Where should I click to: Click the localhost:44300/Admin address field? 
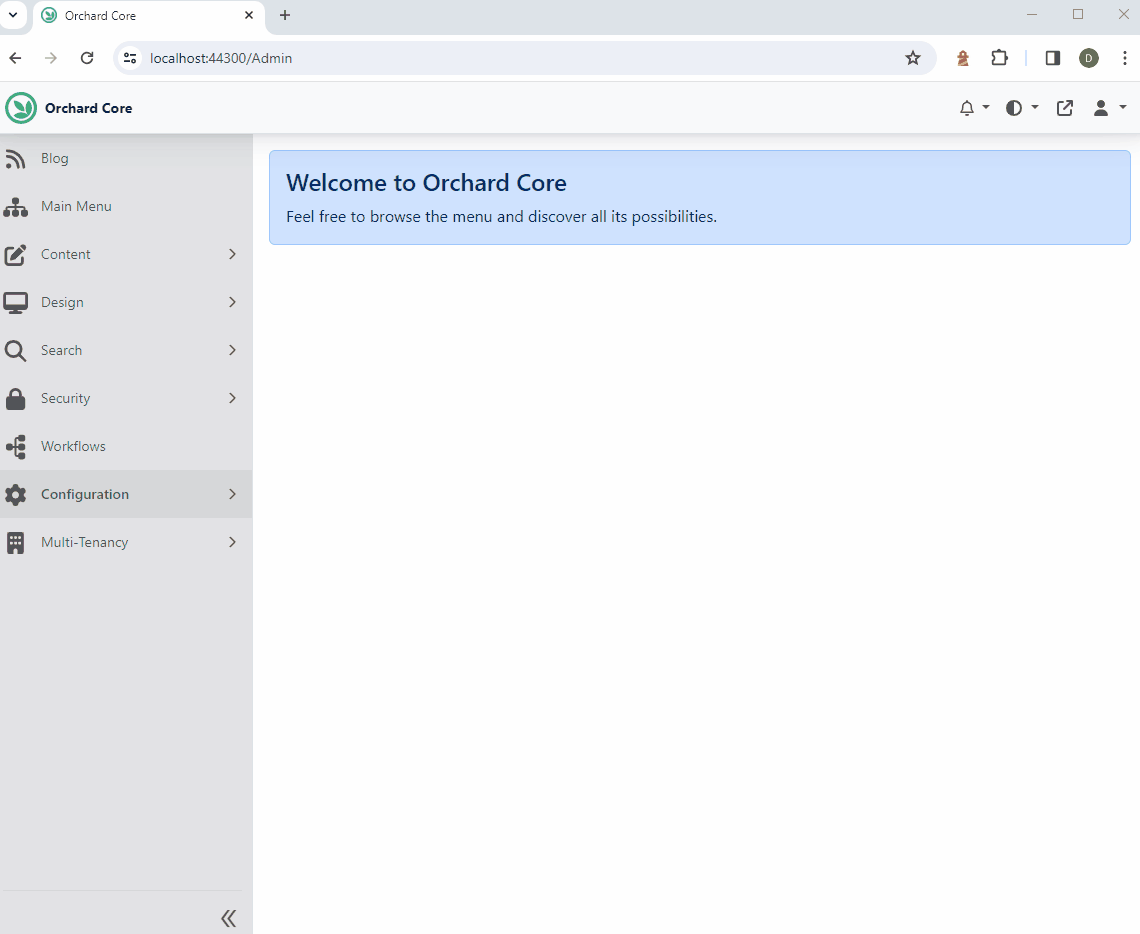coord(523,58)
